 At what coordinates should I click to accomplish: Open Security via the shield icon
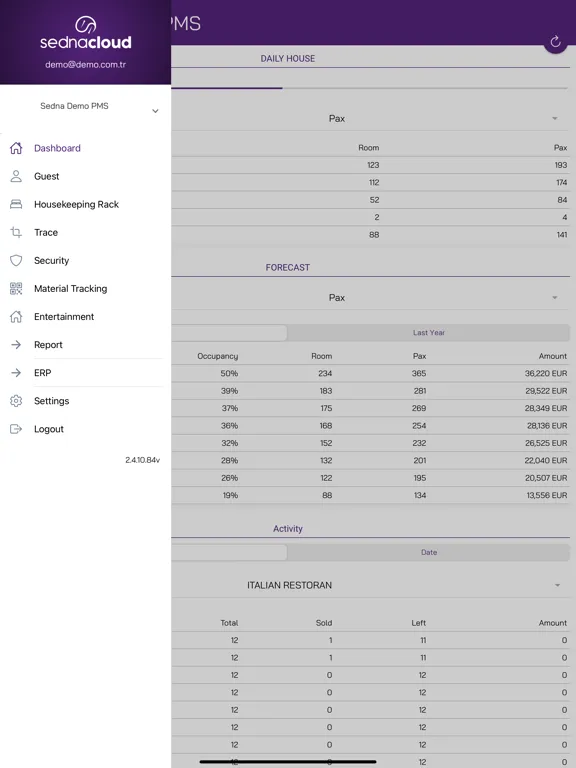(x=16, y=261)
